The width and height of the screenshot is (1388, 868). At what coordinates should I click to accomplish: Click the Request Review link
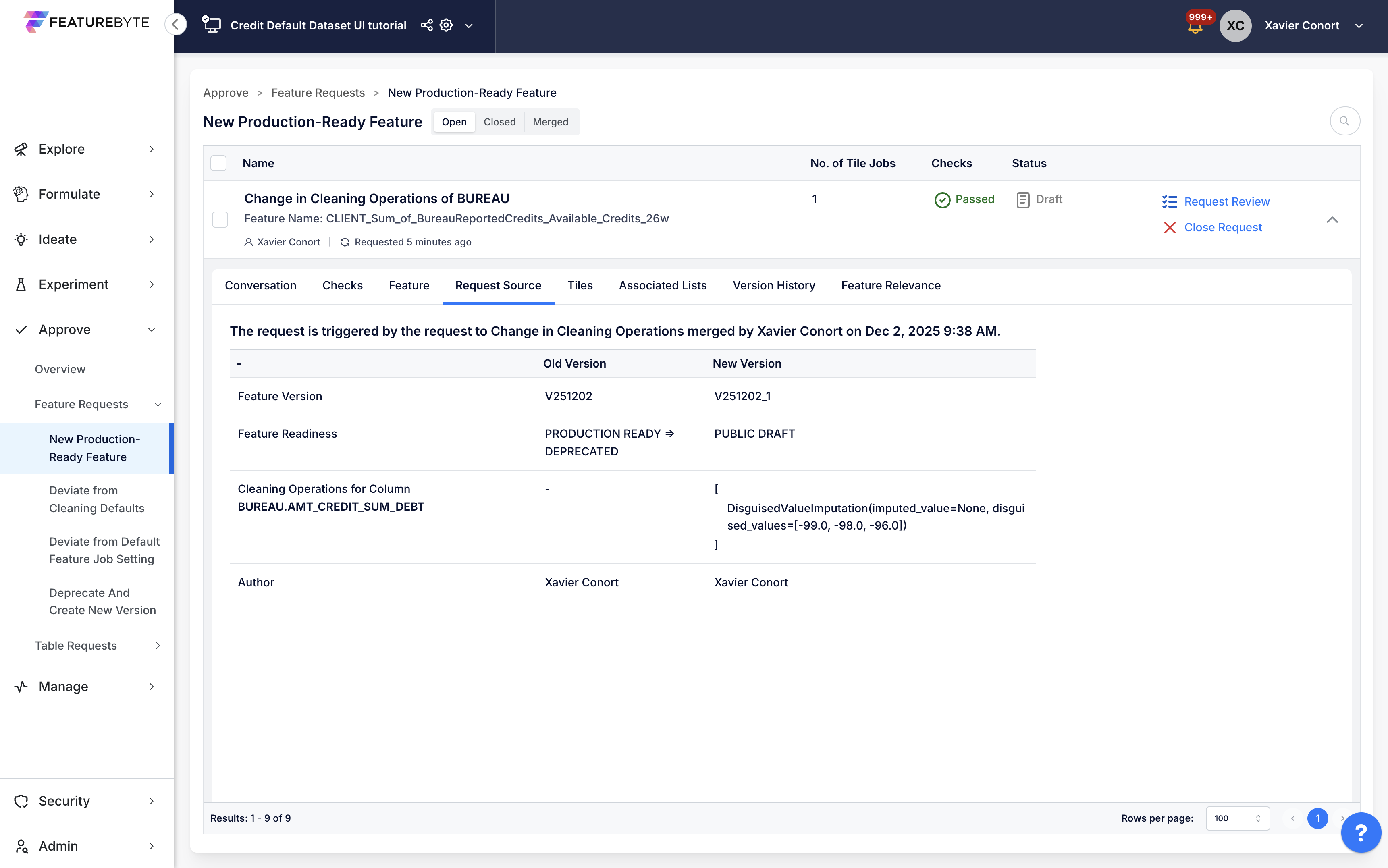pyautogui.click(x=1227, y=201)
